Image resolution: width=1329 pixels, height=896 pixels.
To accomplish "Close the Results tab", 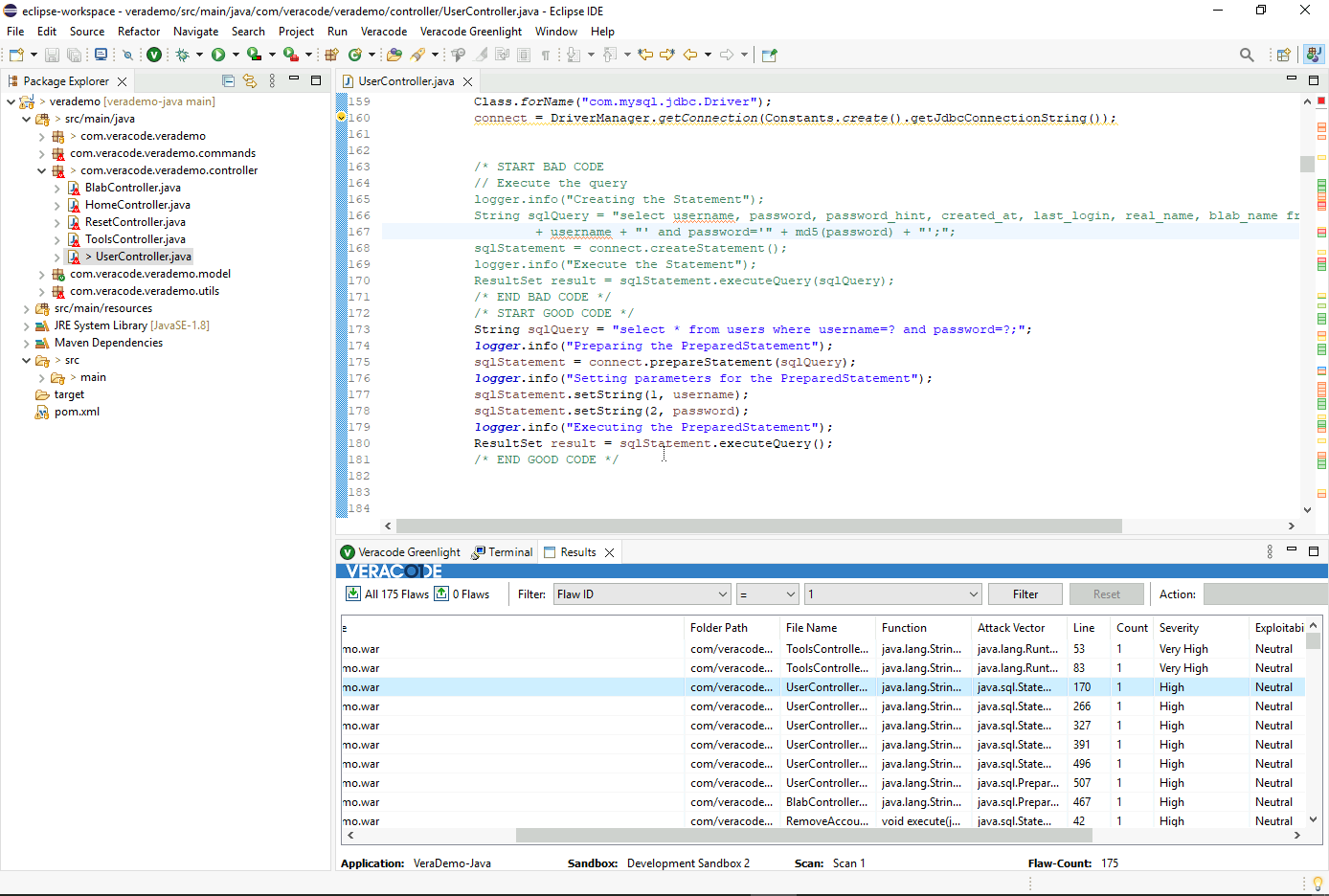I will coord(609,552).
